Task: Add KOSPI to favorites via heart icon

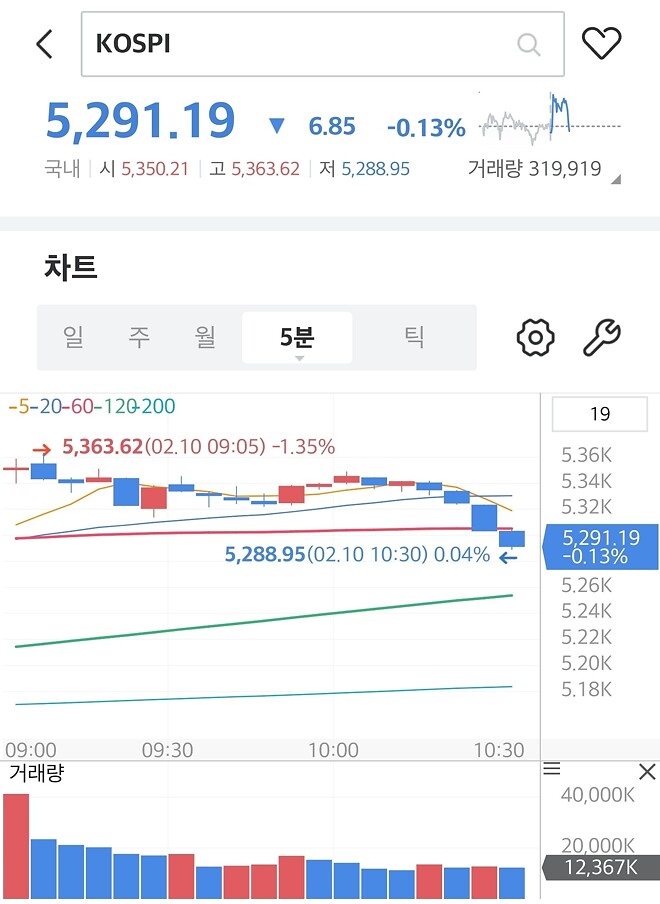Action: 603,44
